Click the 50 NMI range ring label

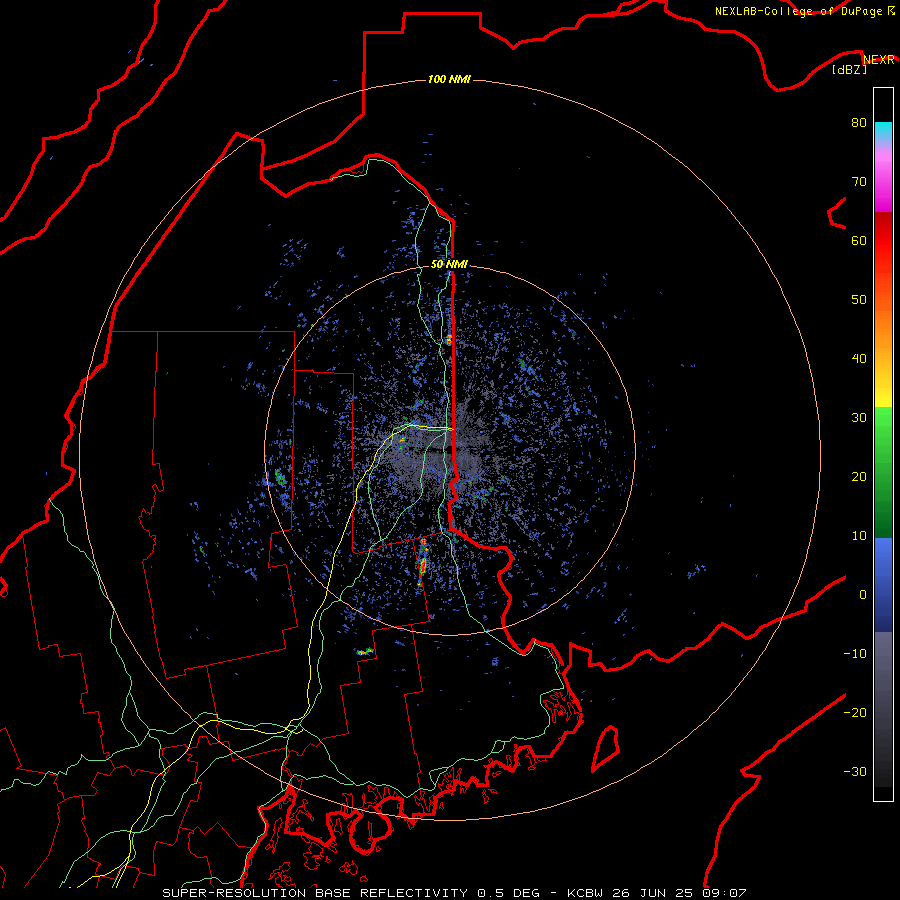point(449,264)
